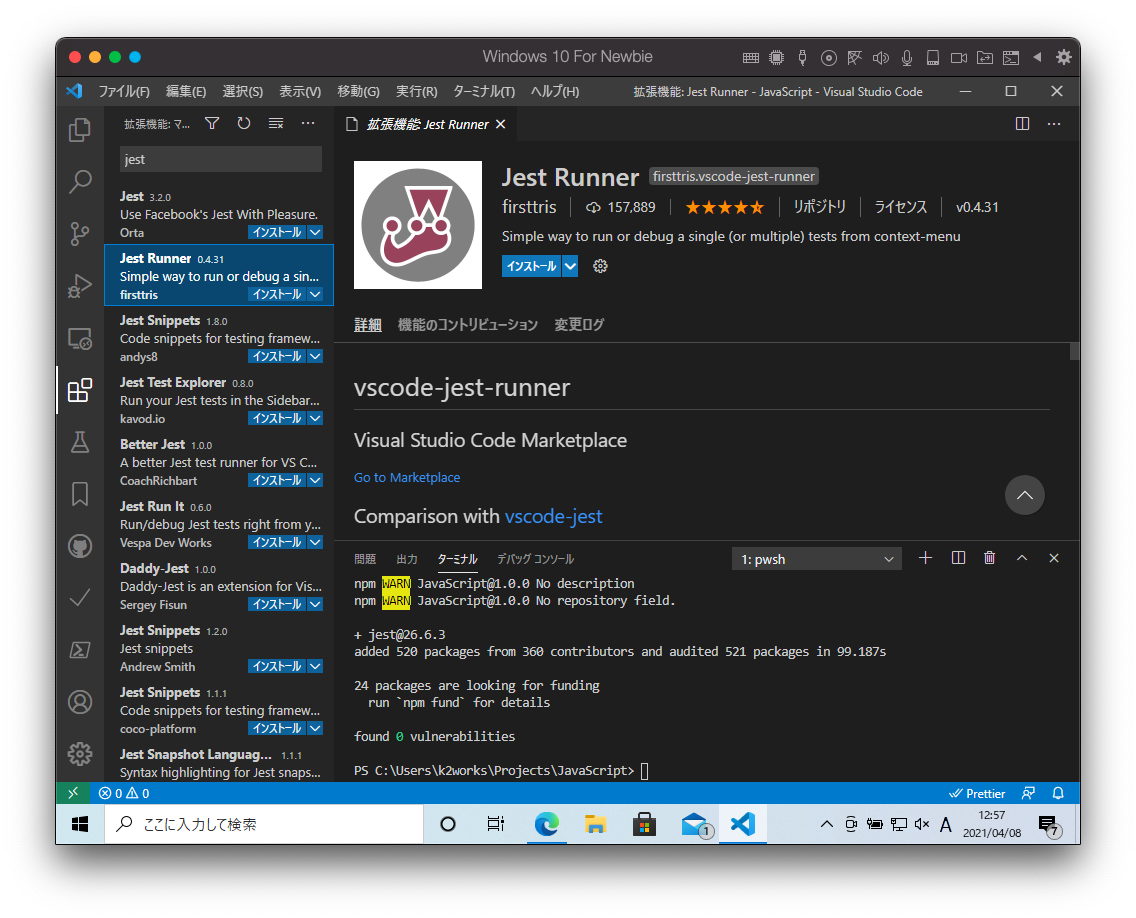
Task: Clear extensions search results icon
Action: (276, 124)
